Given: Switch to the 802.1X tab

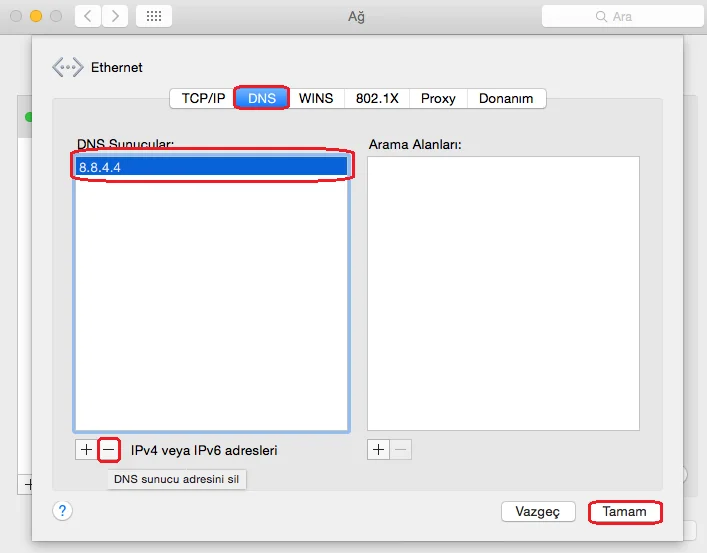Looking at the screenshot, I should coord(377,98).
